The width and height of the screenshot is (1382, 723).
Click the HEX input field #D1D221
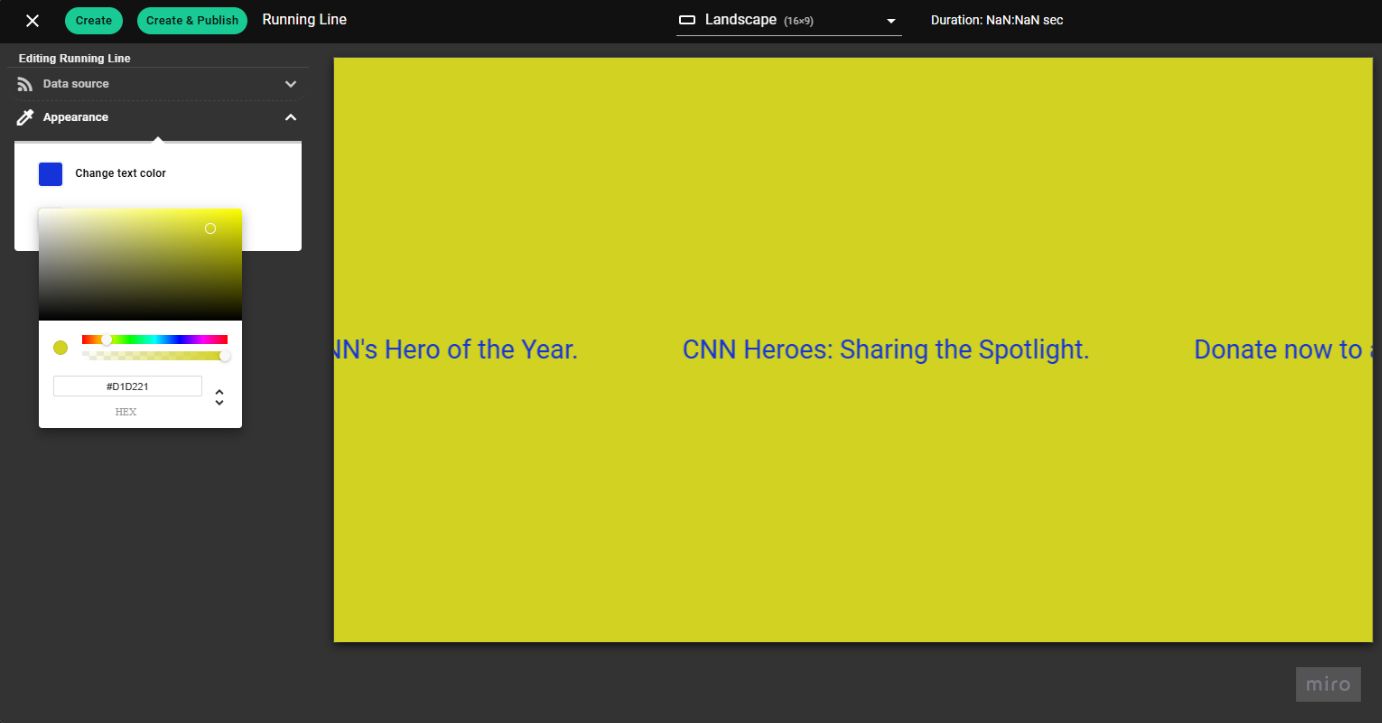click(127, 386)
